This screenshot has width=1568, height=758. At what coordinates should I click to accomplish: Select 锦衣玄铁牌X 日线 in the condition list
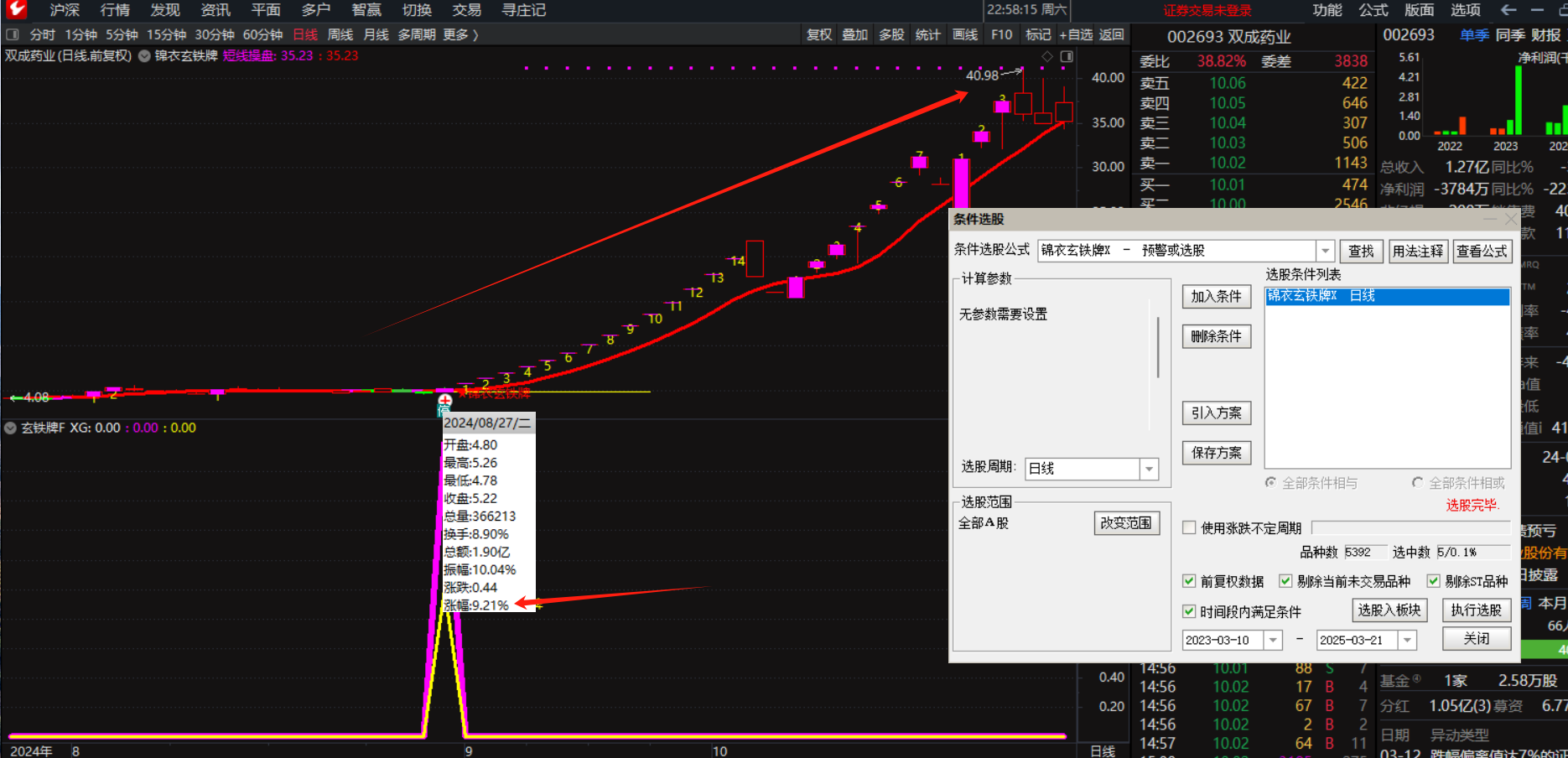click(1387, 296)
